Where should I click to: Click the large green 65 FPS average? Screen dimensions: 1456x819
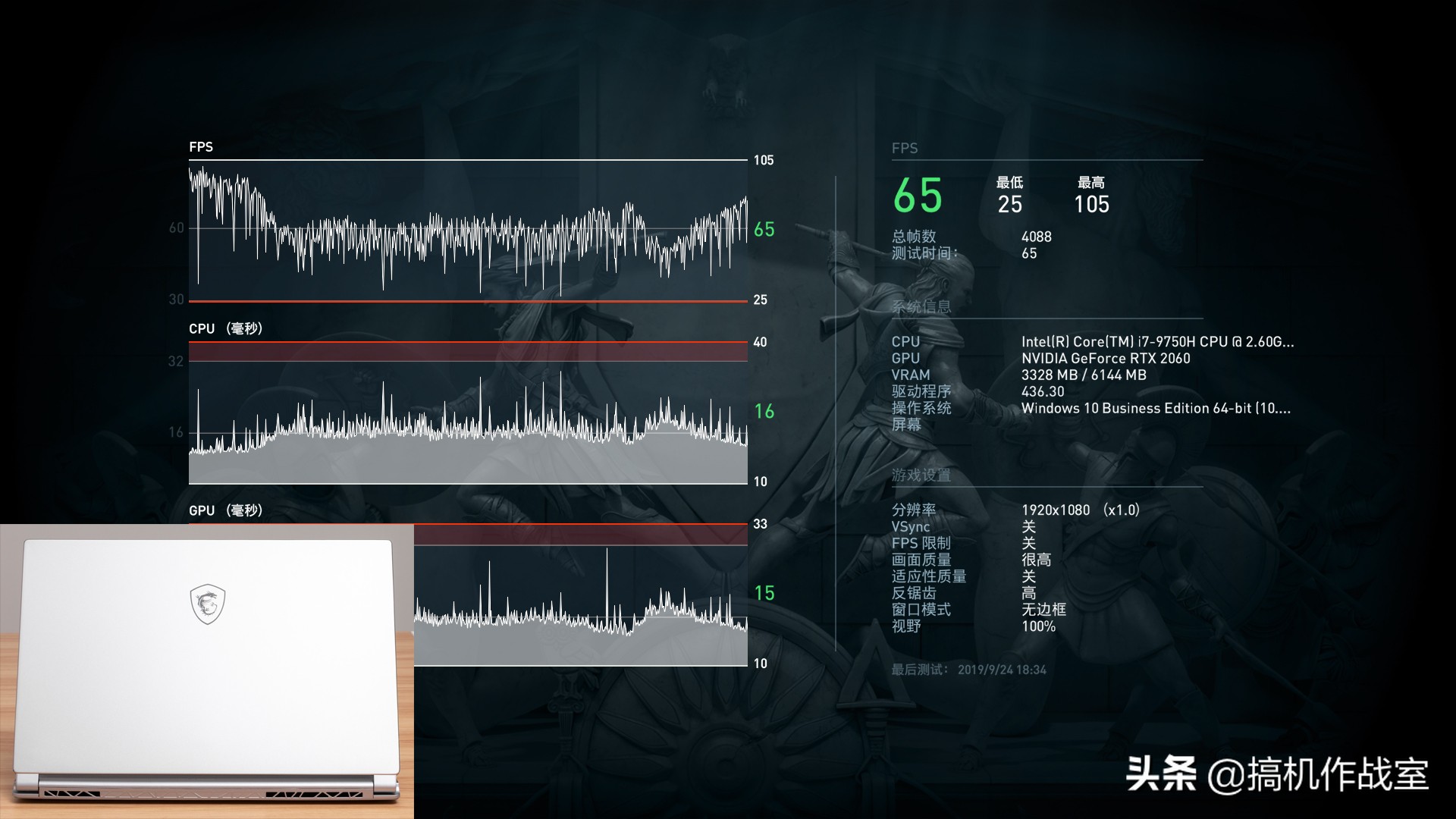coord(918,196)
